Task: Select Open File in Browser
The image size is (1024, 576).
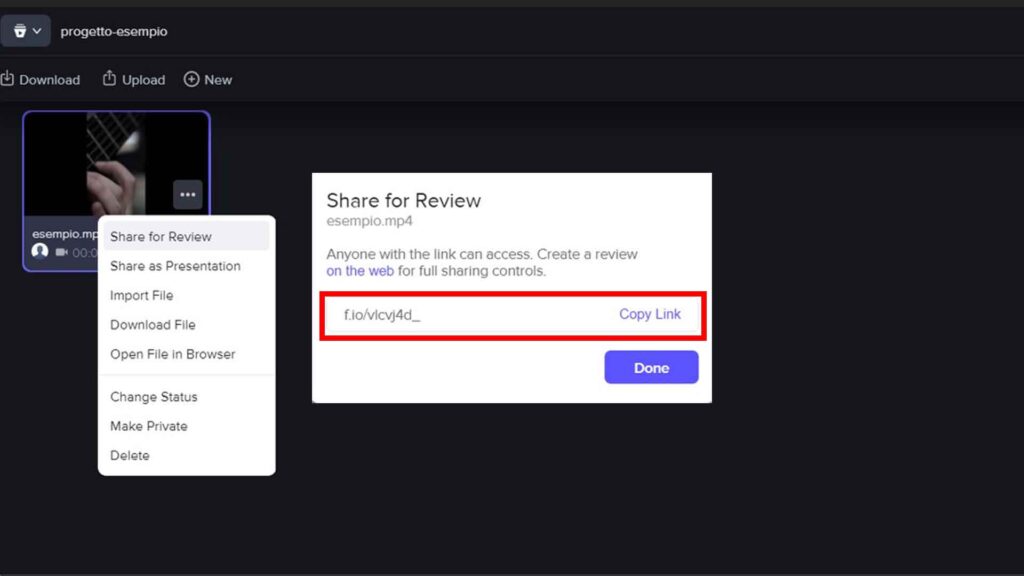Action: pos(172,354)
